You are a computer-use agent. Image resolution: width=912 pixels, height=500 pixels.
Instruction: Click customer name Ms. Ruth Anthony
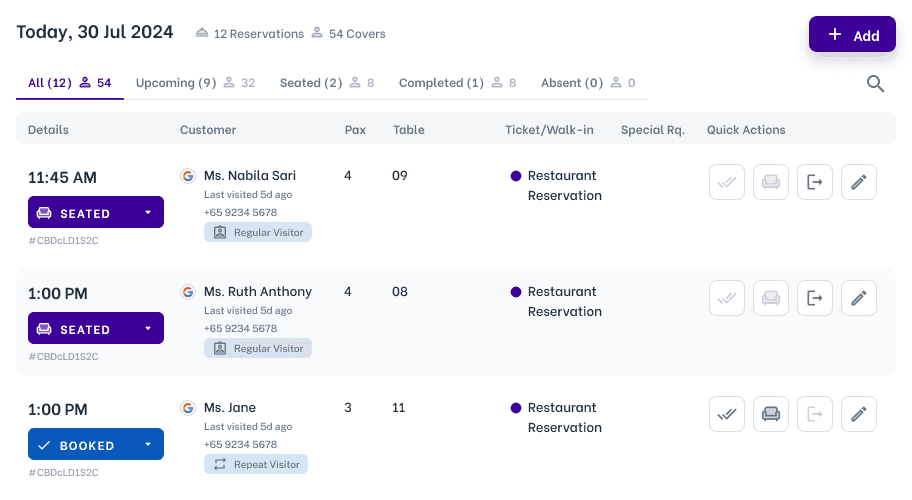(258, 291)
